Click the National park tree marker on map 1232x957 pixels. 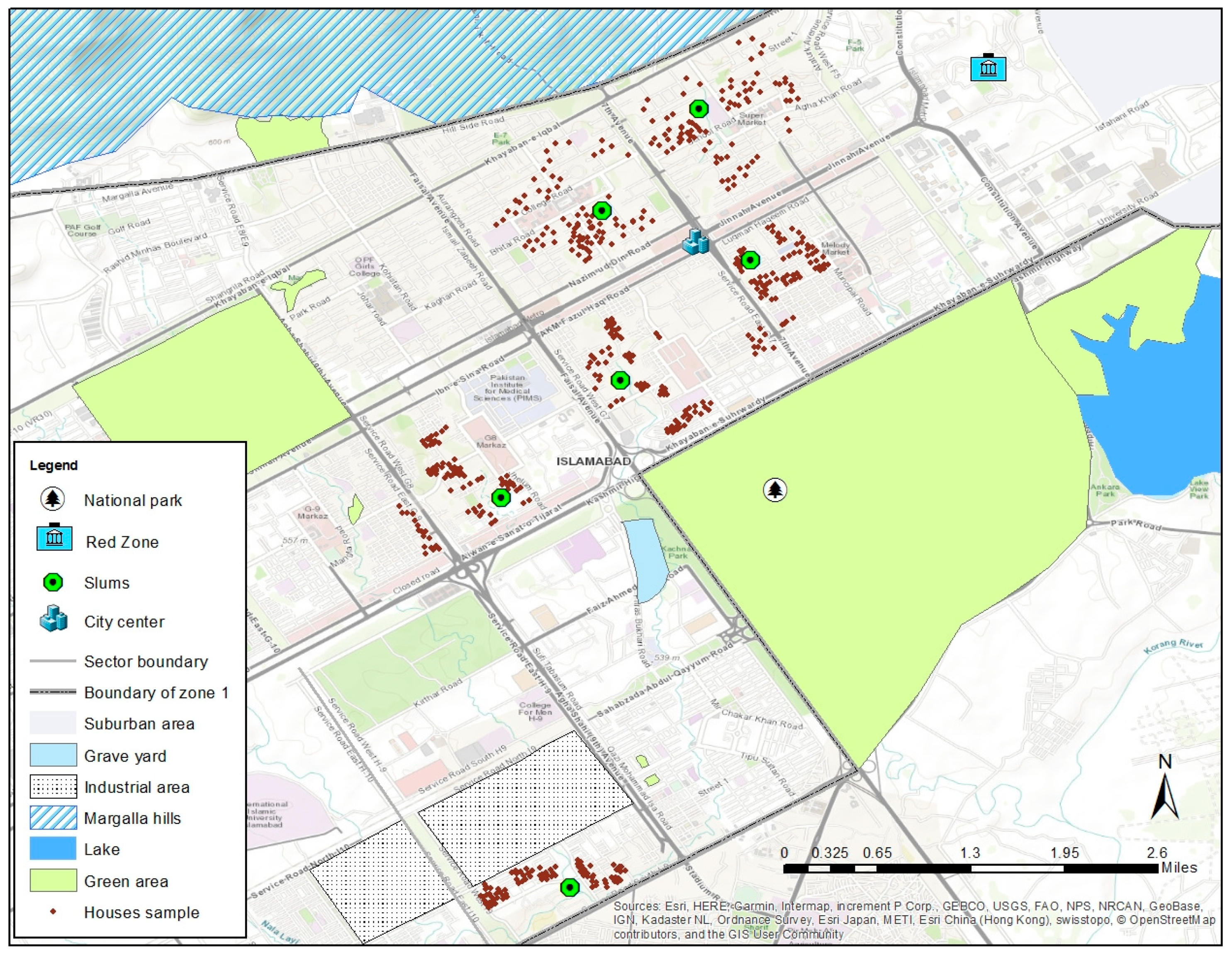click(x=775, y=490)
